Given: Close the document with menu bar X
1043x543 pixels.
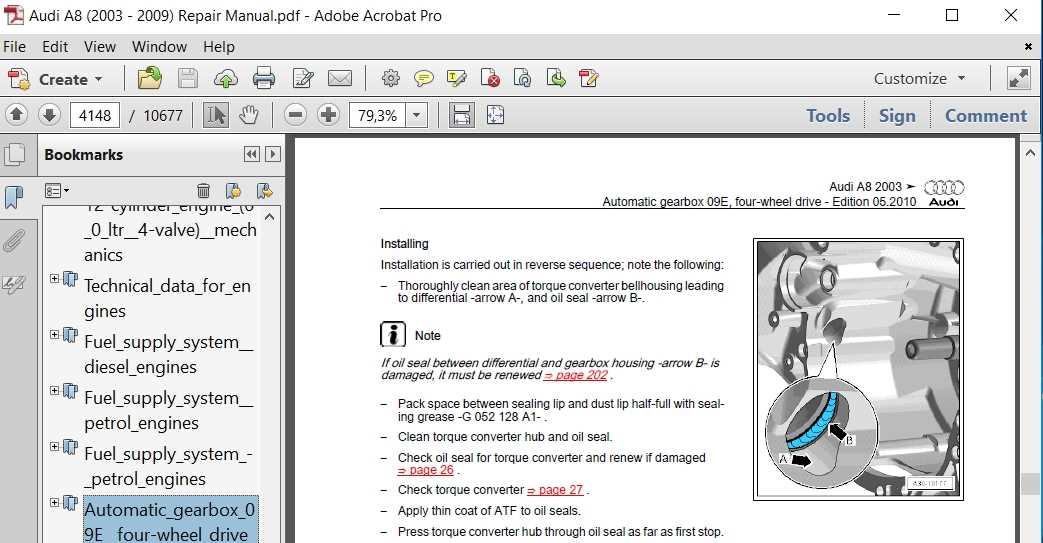Looking at the screenshot, I should (1028, 47).
